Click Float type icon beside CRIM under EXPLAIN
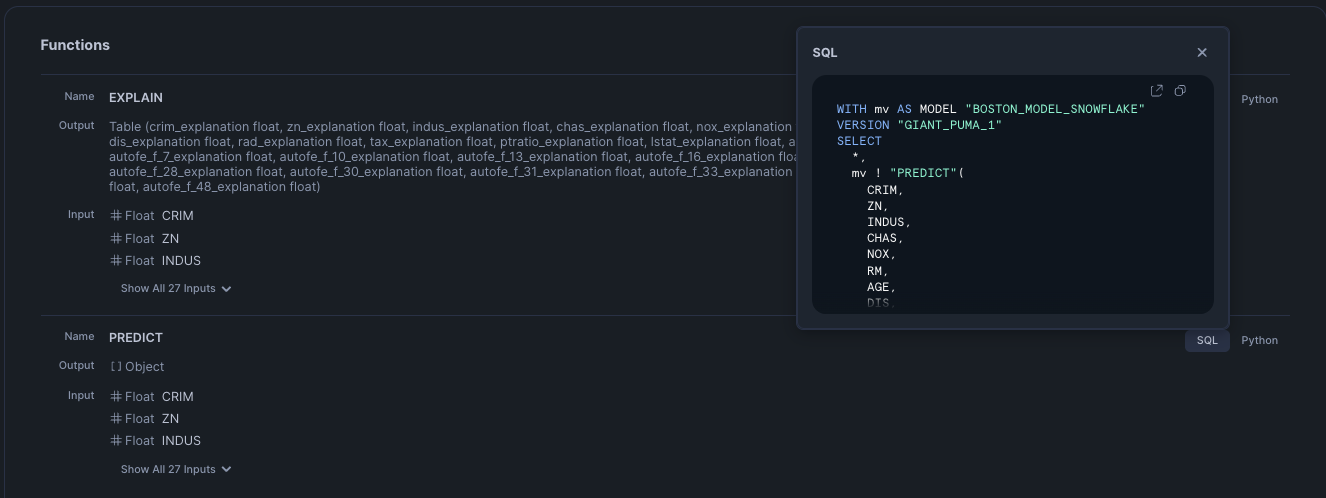 tap(116, 216)
